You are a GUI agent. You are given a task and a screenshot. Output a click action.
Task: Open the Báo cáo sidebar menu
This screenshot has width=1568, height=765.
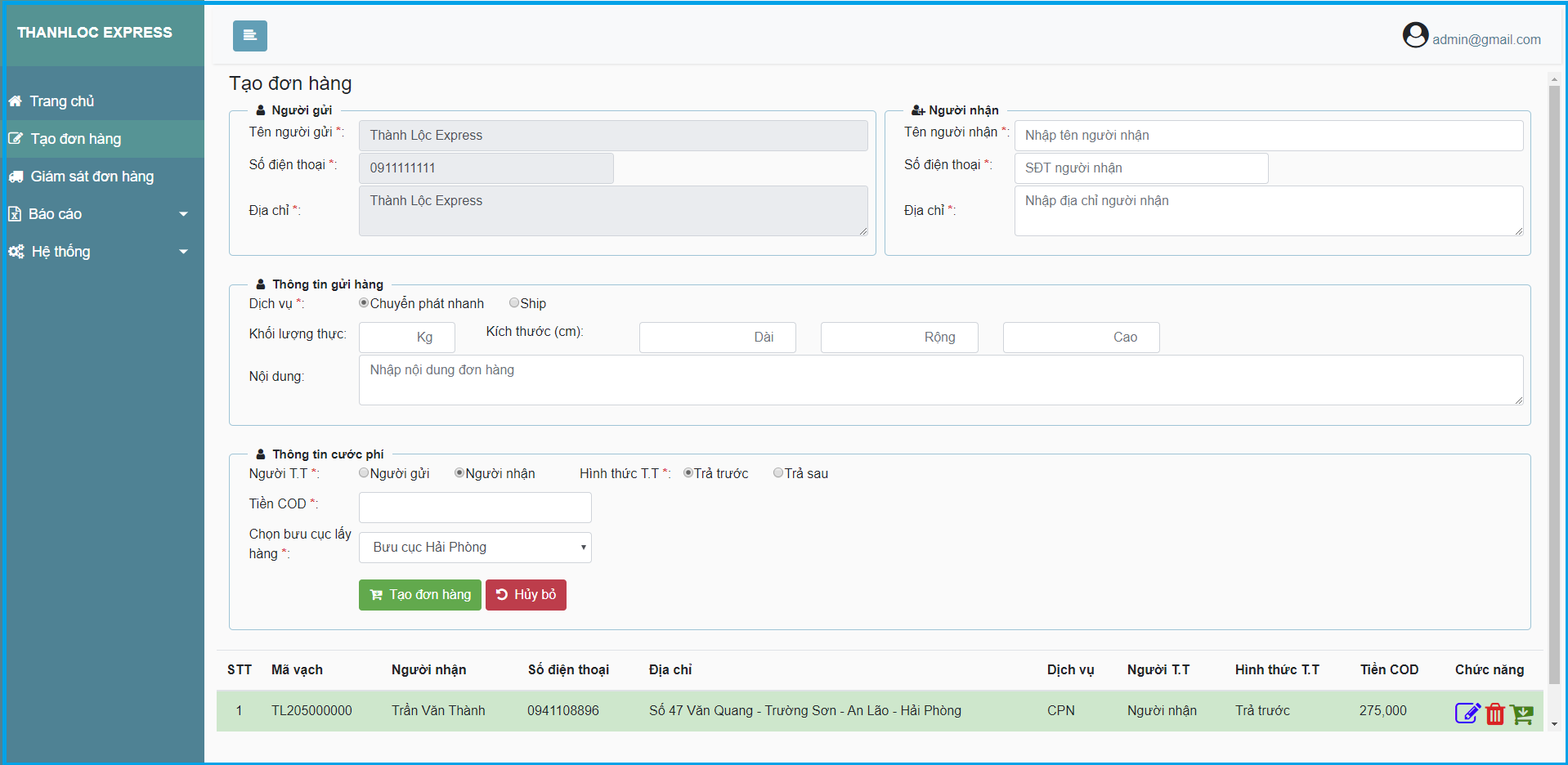click(x=102, y=214)
